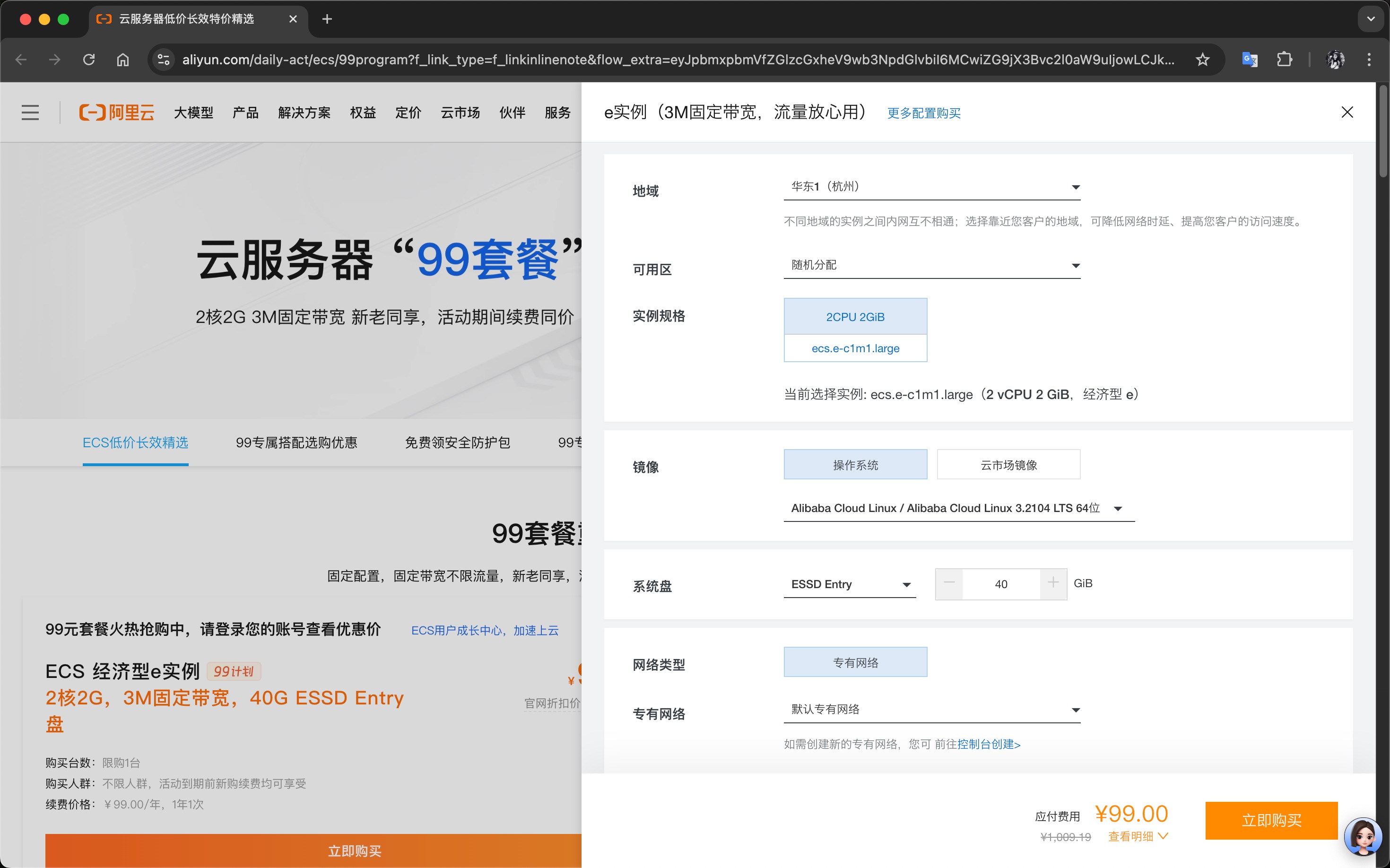Open the ESSD Entry disk type dropdown
Viewport: 1390px width, 868px height.
click(849, 584)
